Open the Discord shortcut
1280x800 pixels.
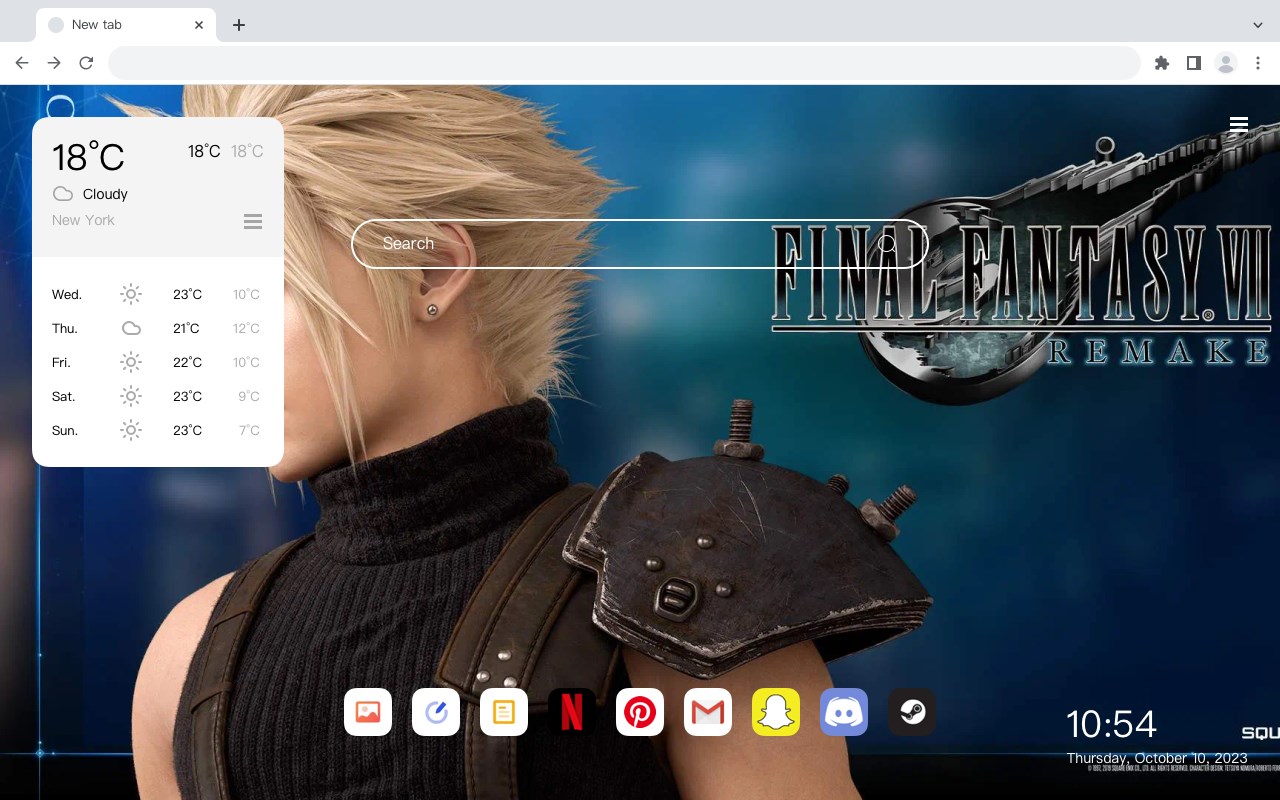[844, 712]
